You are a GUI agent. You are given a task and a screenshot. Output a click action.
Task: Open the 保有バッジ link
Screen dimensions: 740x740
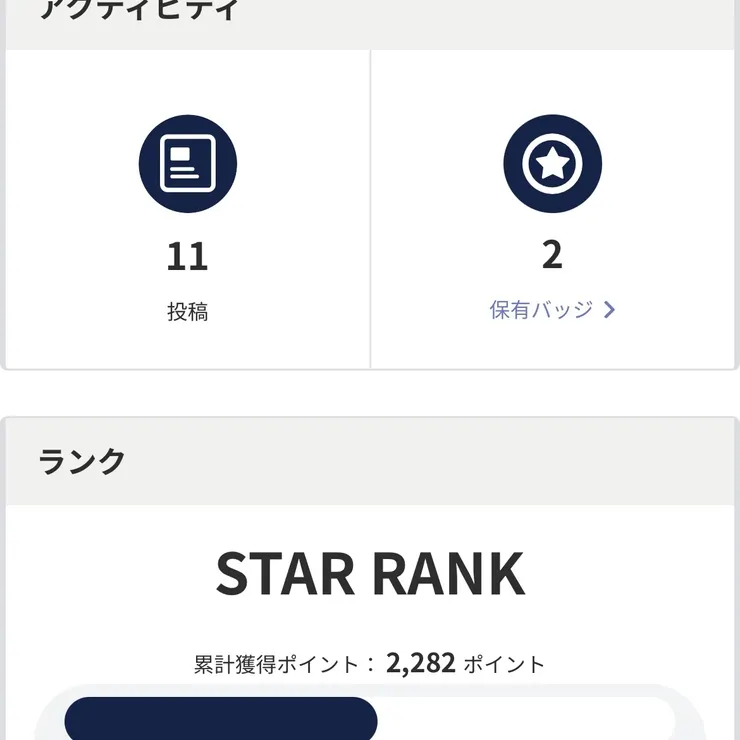(x=541, y=310)
